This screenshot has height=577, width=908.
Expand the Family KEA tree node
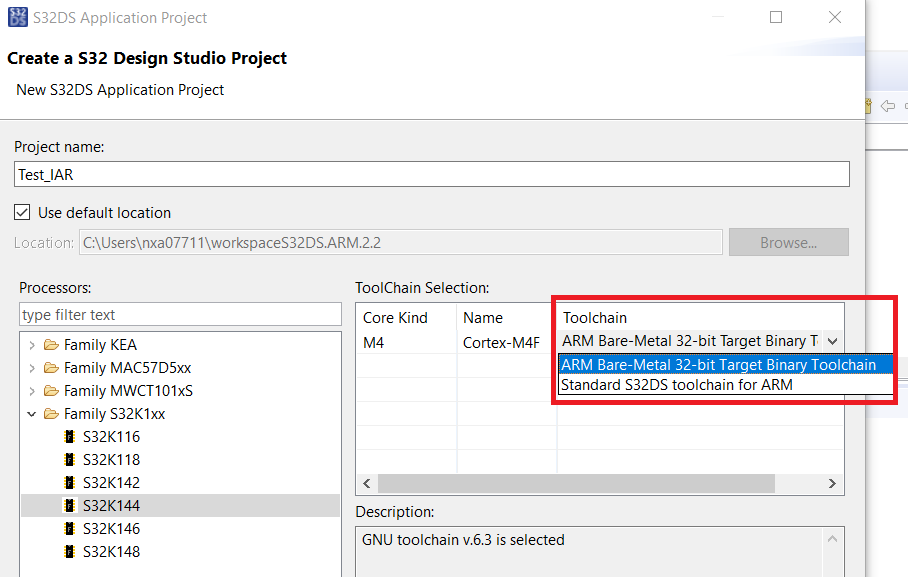click(32, 345)
